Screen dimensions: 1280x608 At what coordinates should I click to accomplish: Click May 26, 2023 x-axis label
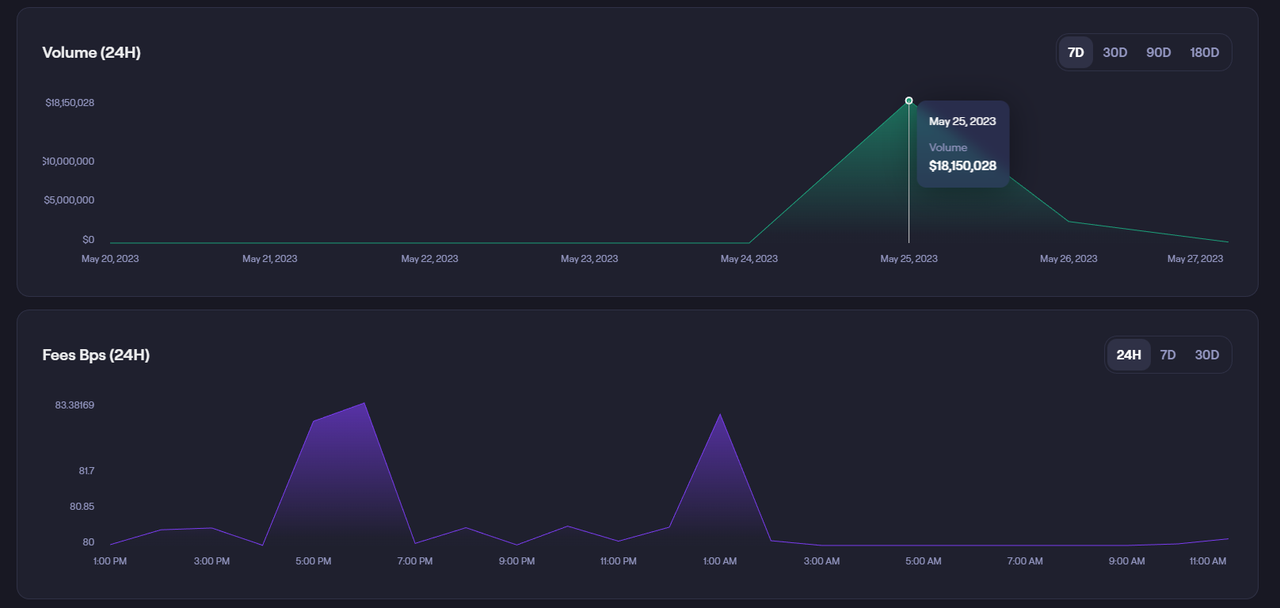pyautogui.click(x=1068, y=259)
